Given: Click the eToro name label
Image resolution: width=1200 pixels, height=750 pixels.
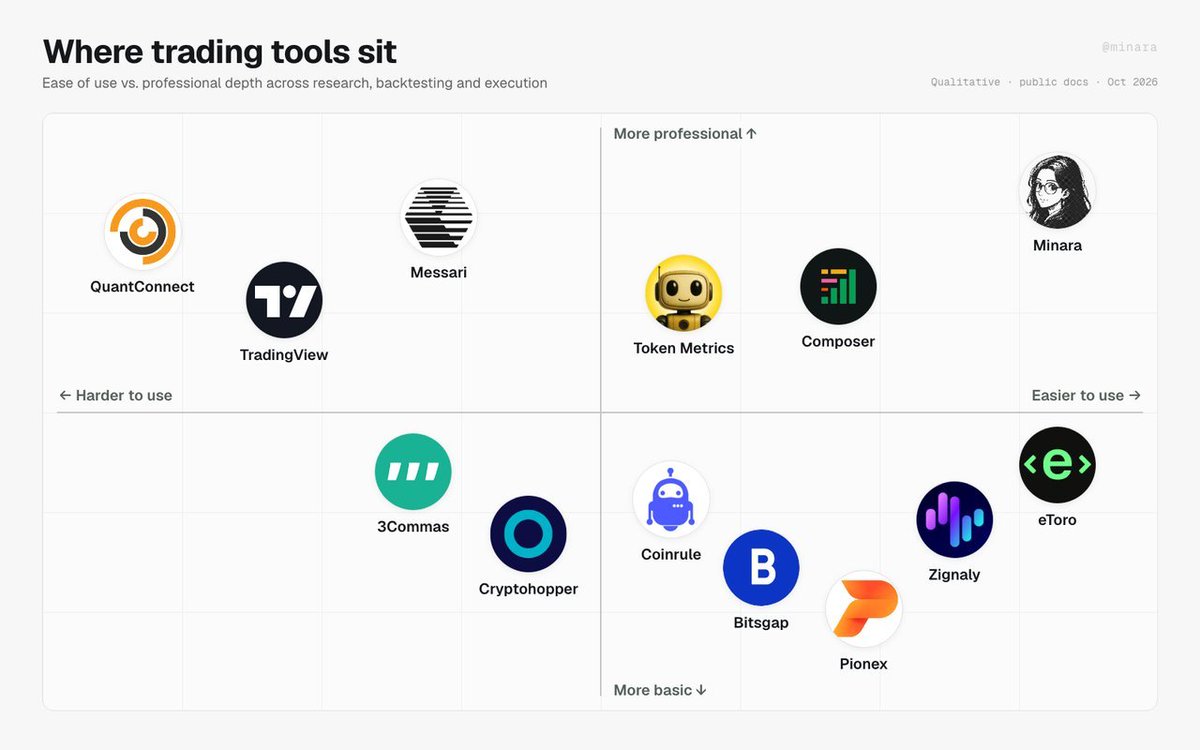Looking at the screenshot, I should point(1057,520).
